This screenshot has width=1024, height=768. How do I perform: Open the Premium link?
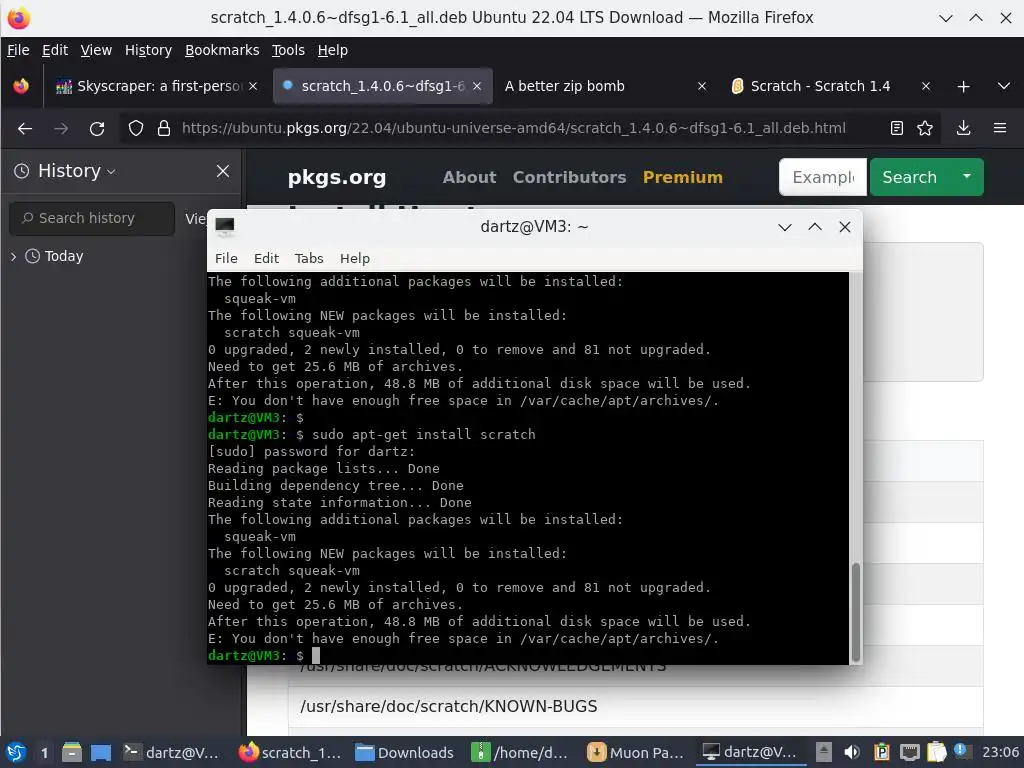pyautogui.click(x=682, y=177)
